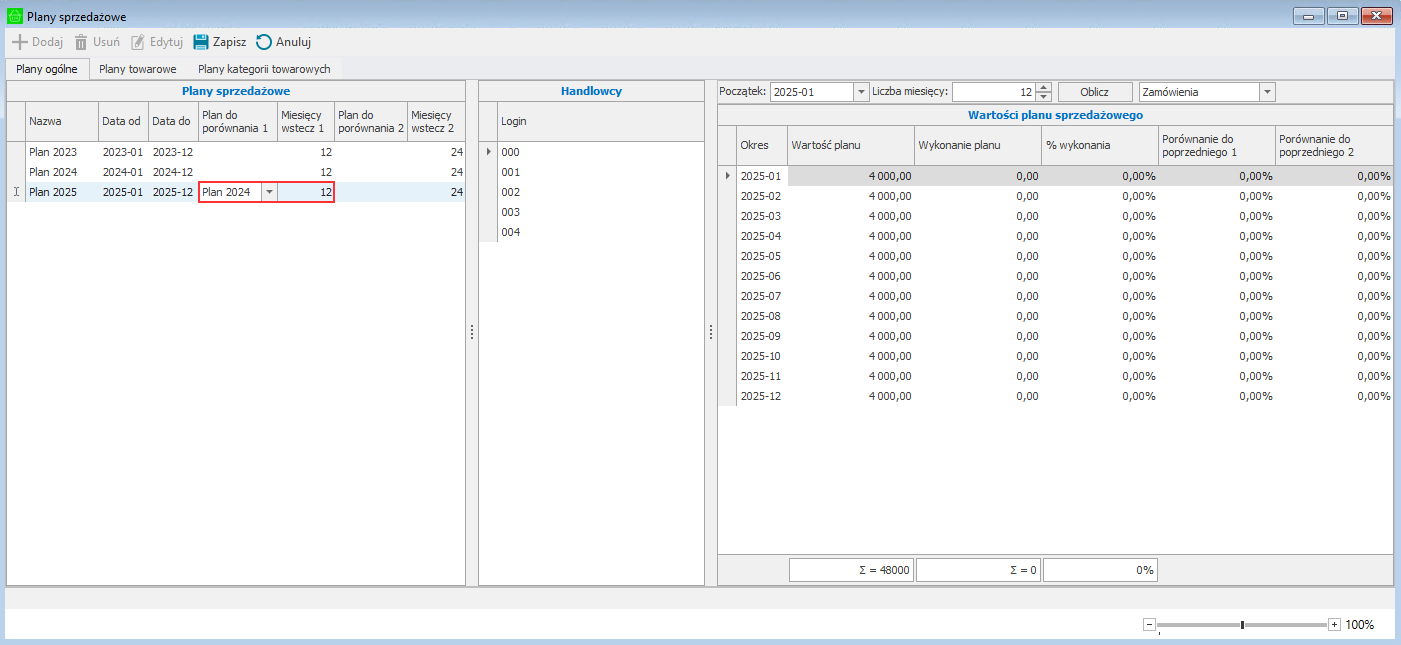Select the Plany ogólne tab
The image size is (1401, 645).
coord(47,69)
